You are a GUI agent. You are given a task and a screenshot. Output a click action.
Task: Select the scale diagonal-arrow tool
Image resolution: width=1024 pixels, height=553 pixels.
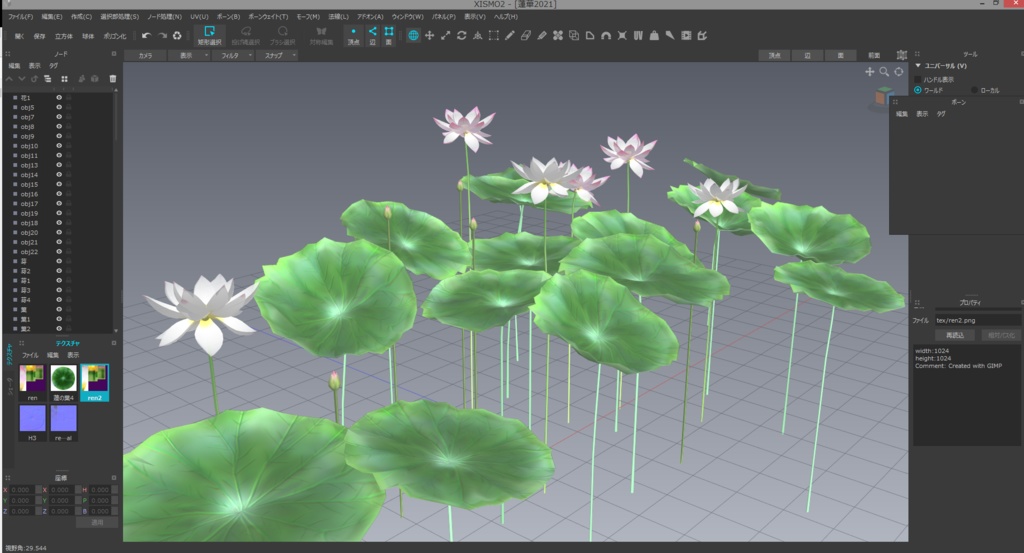[445, 35]
